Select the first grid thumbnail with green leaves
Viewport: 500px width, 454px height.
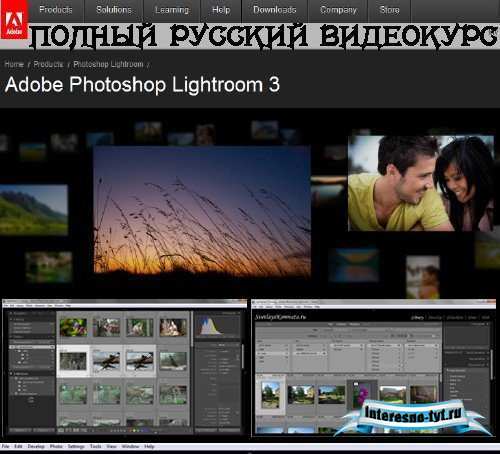(73, 327)
